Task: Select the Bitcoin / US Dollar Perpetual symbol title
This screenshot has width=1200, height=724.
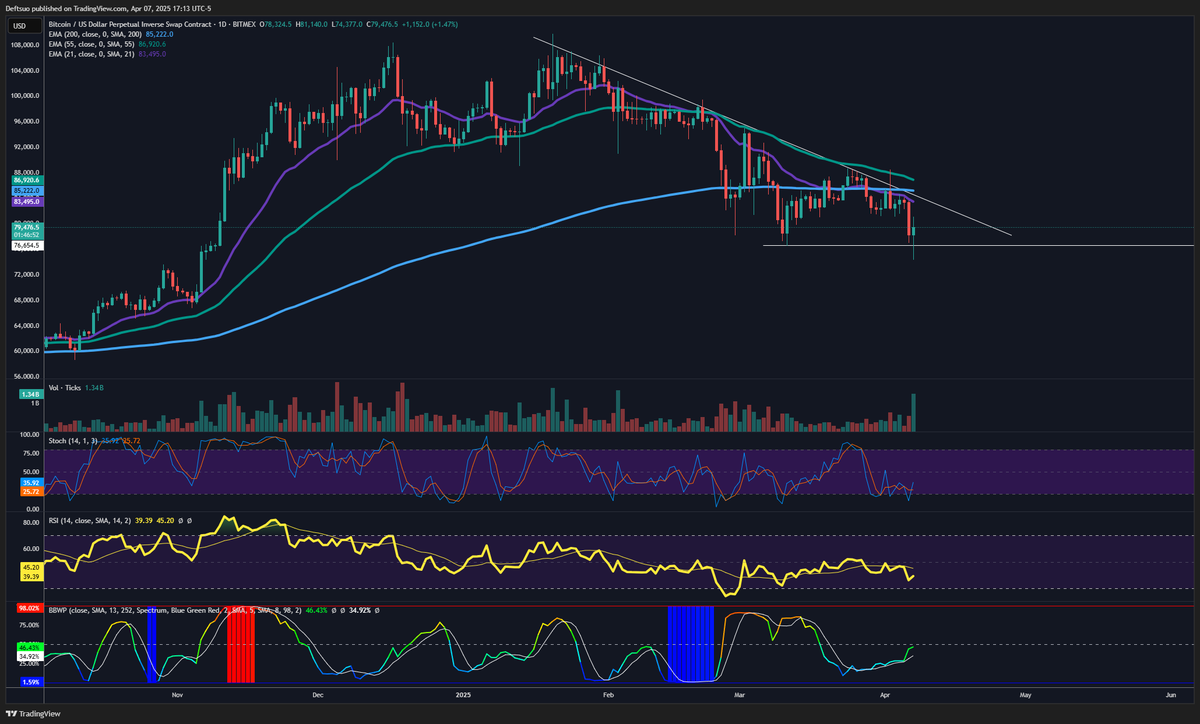Action: [151, 23]
